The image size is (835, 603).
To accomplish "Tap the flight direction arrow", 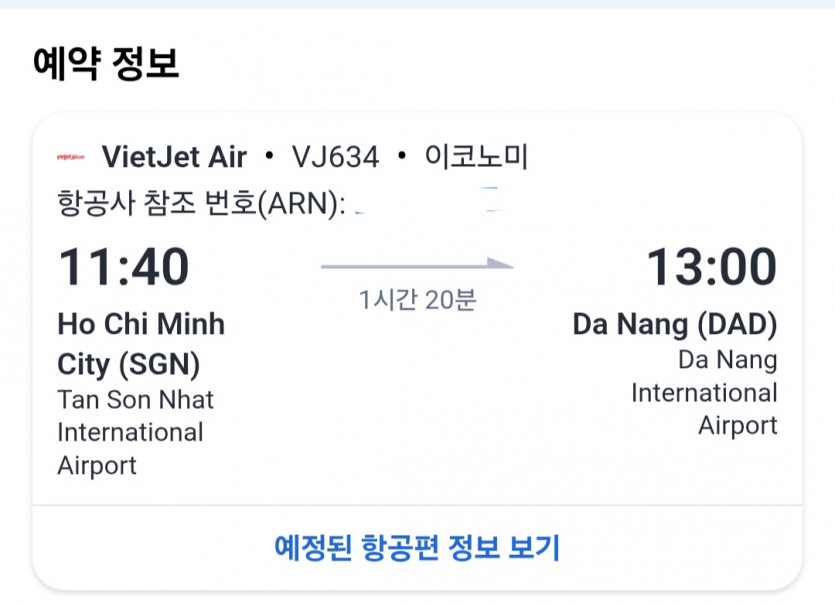I will [x=416, y=265].
